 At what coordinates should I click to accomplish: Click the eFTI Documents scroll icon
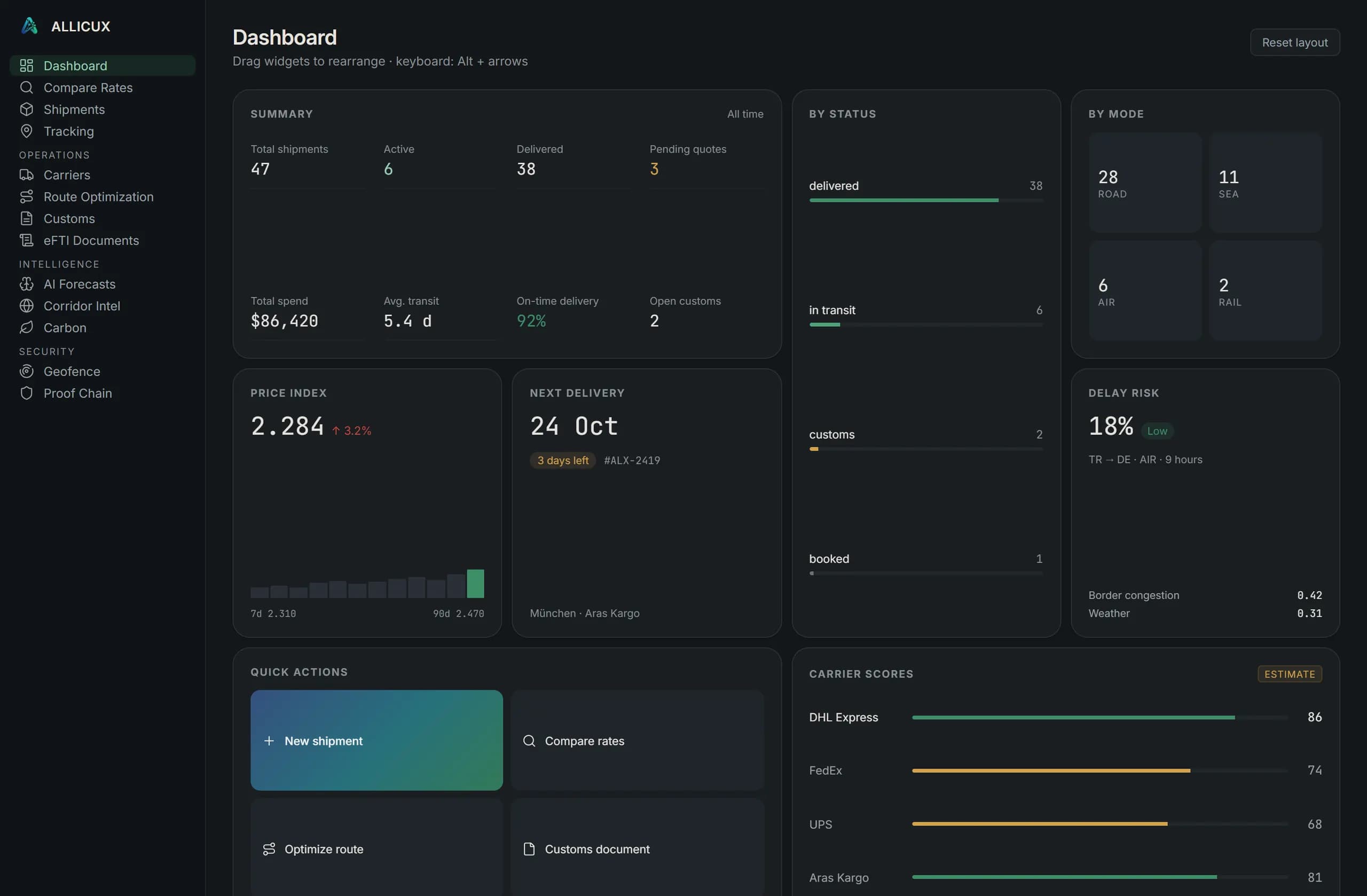(x=26, y=240)
